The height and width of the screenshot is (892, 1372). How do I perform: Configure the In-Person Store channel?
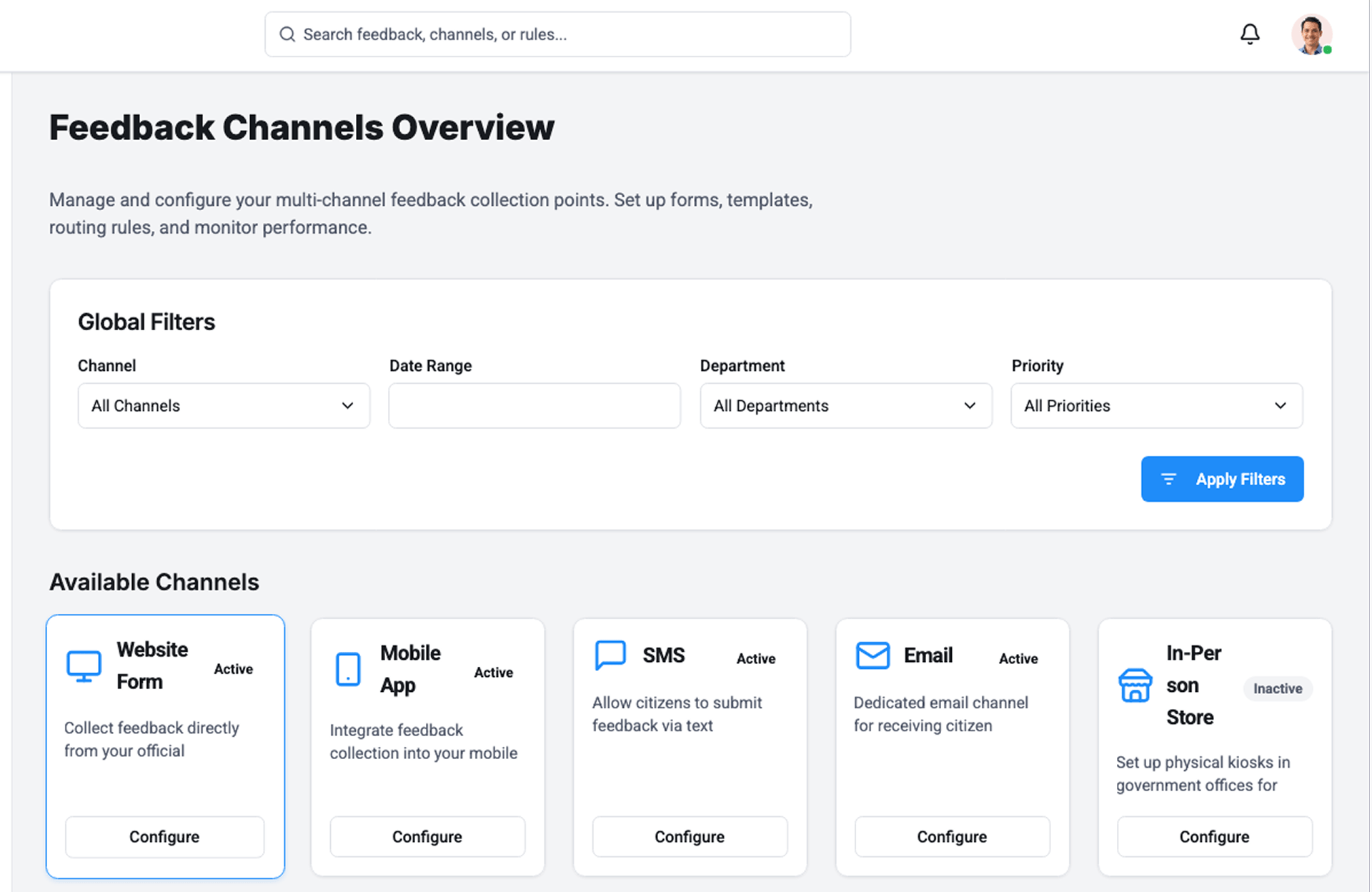pyautogui.click(x=1214, y=836)
